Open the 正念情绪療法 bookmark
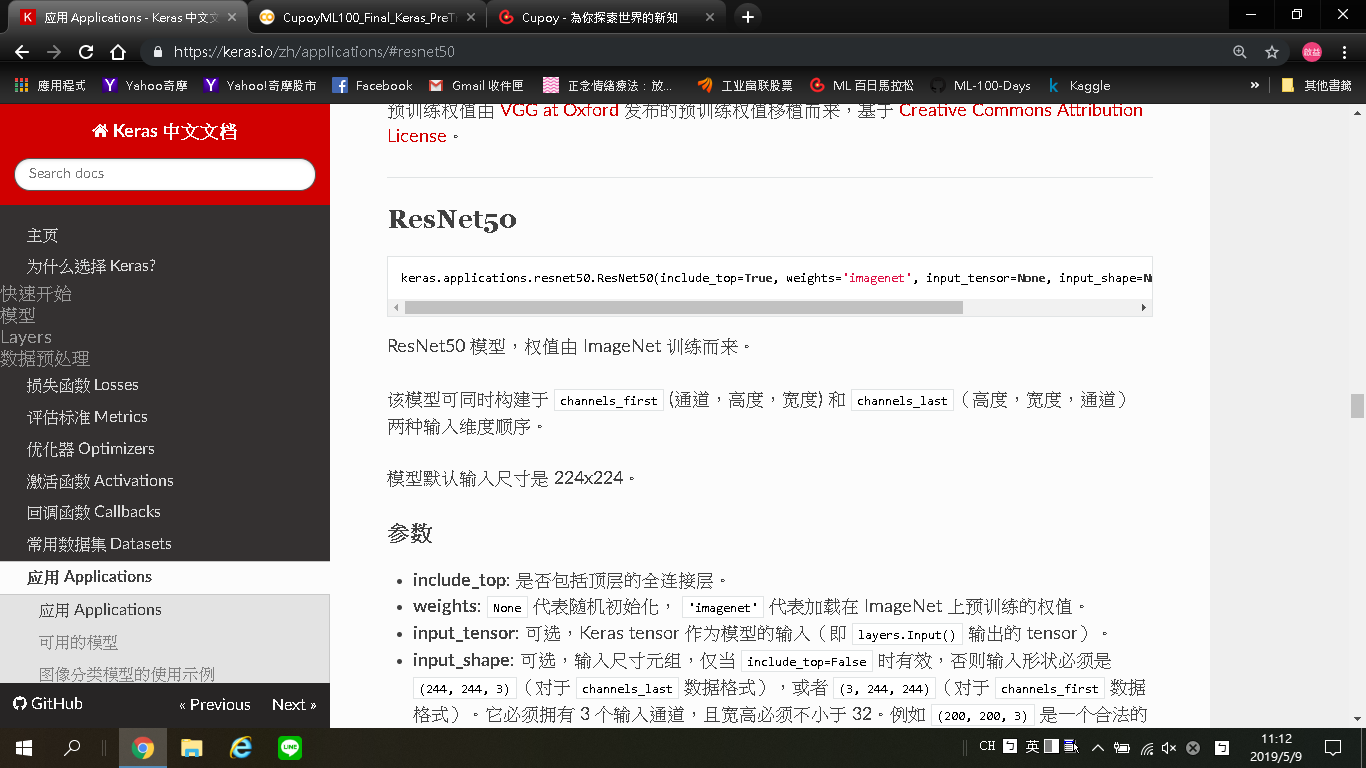The height and width of the screenshot is (768, 1366). (608, 86)
